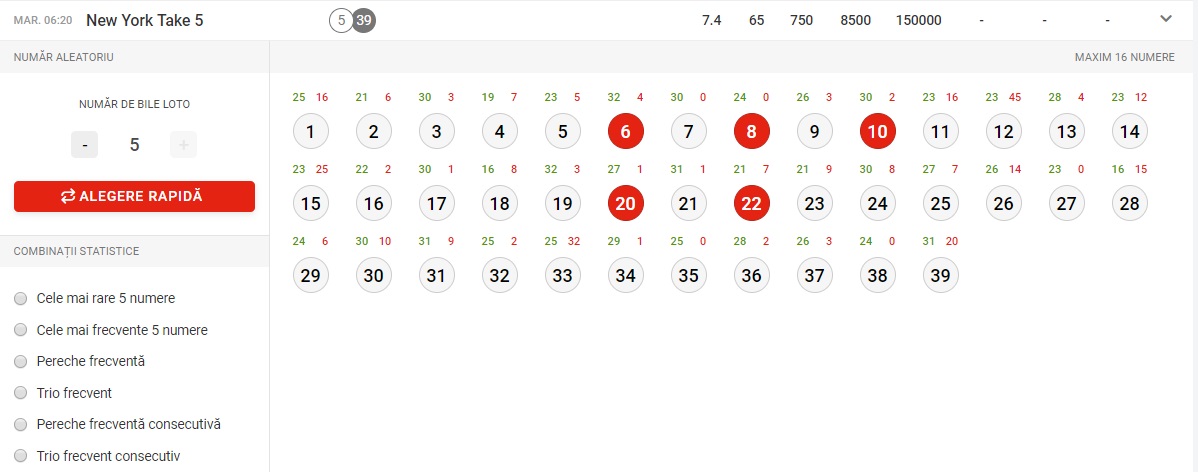This screenshot has width=1198, height=472.
Task: Select lottery ball number 7
Action: (x=688, y=131)
